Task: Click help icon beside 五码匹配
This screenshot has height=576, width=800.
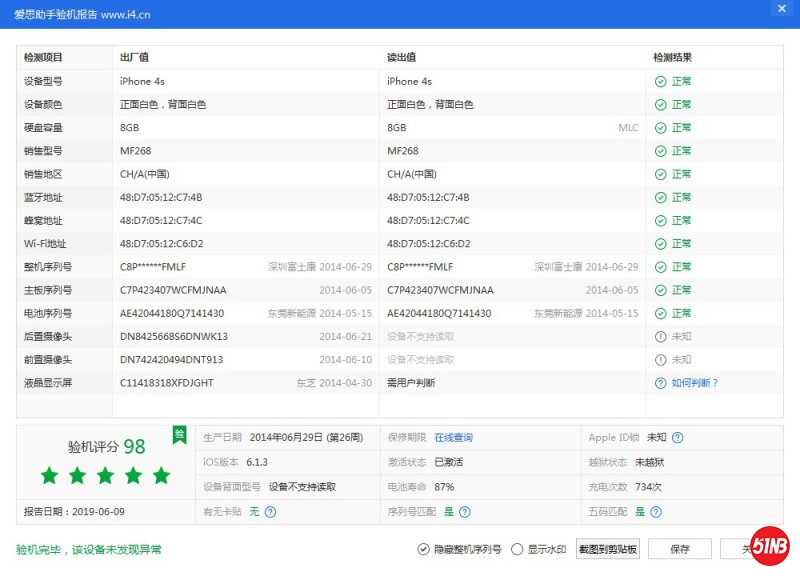Action: (x=656, y=511)
